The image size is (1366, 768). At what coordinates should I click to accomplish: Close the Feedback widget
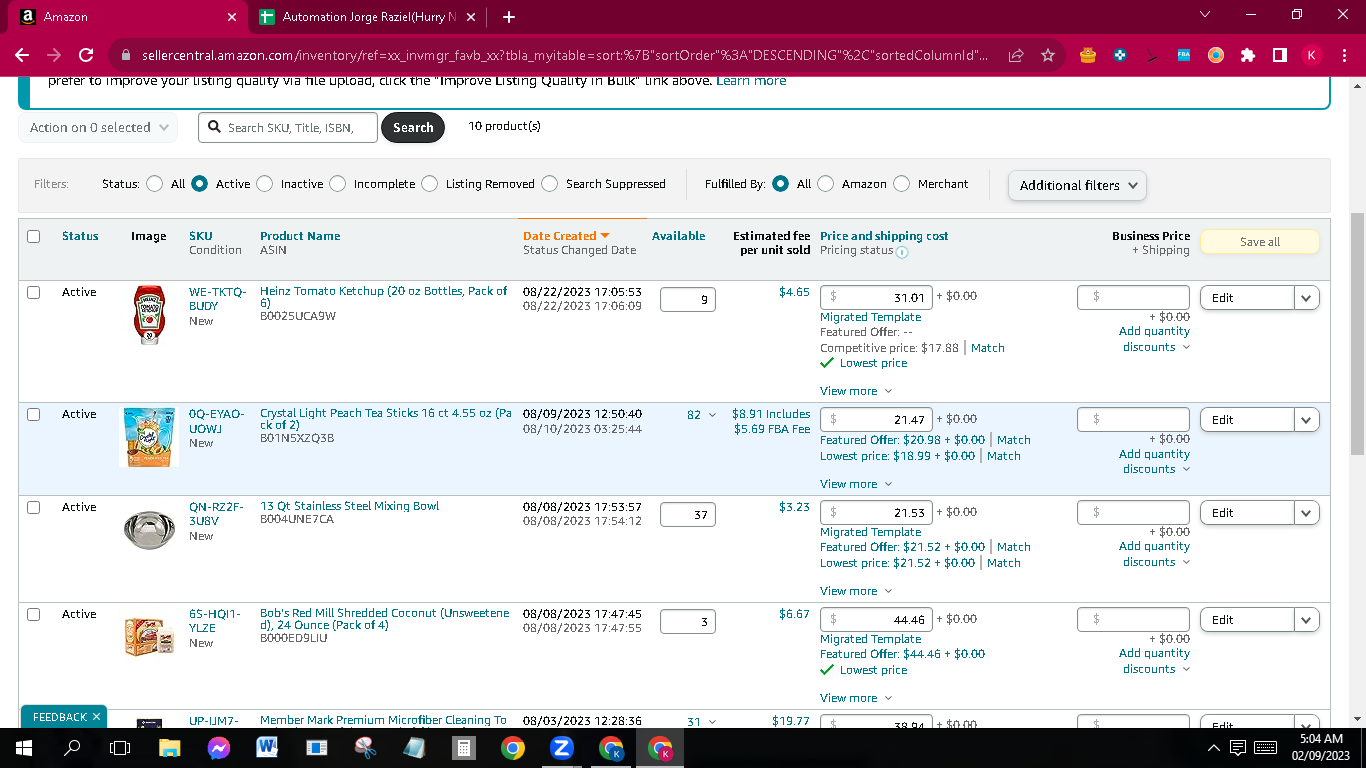(97, 717)
